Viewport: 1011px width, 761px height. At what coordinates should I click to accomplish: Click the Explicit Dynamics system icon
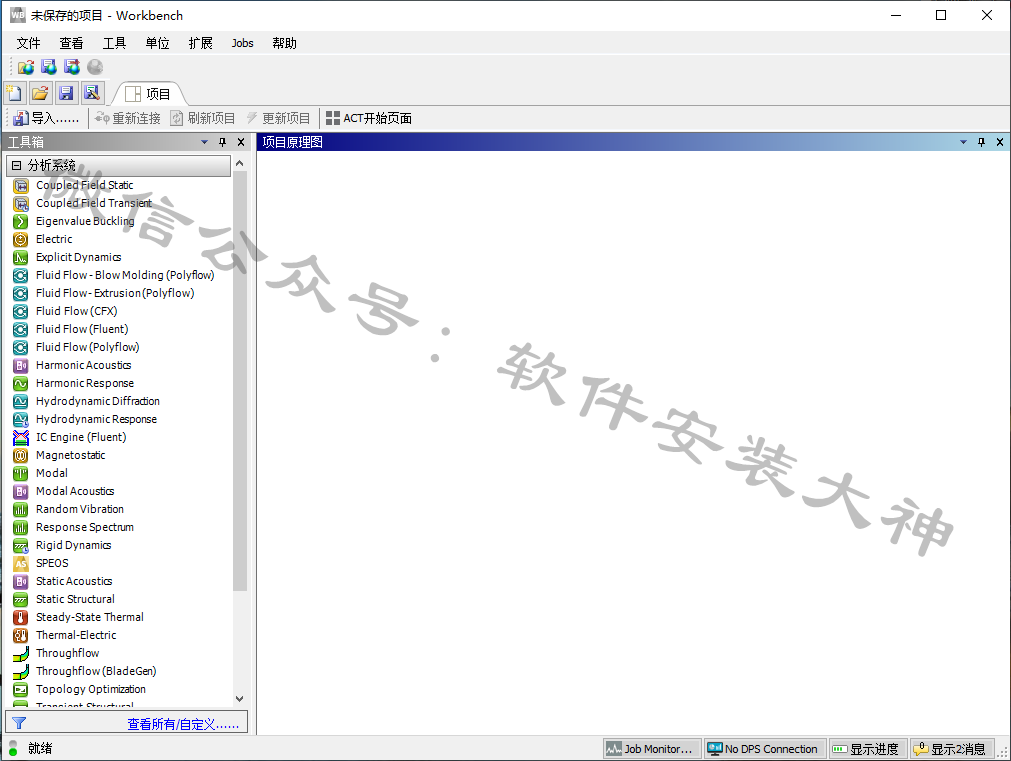click(21, 258)
